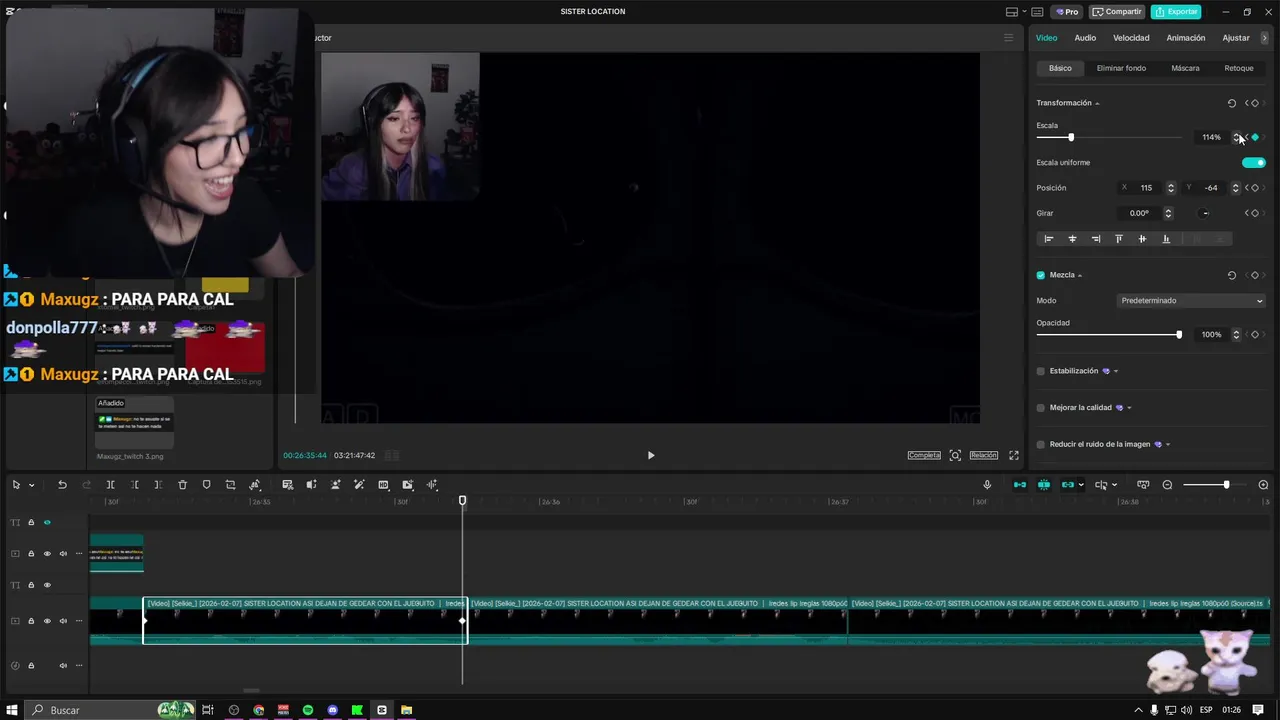Enable Reducir el ruido de la imagen

coord(1041,444)
